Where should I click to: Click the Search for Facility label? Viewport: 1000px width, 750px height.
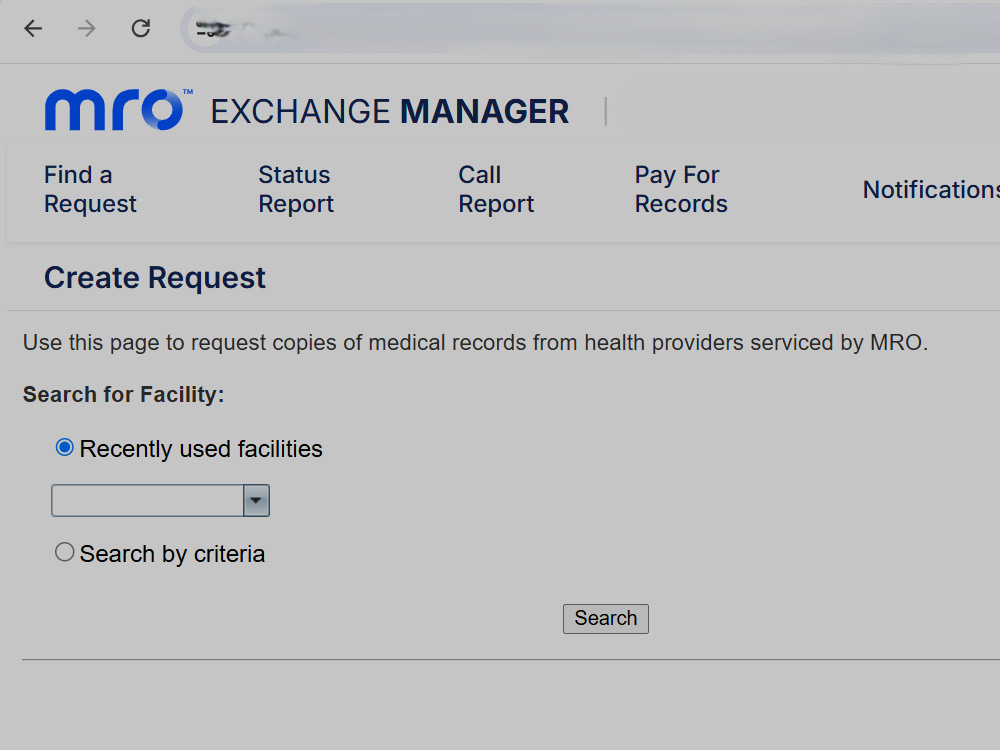[124, 395]
